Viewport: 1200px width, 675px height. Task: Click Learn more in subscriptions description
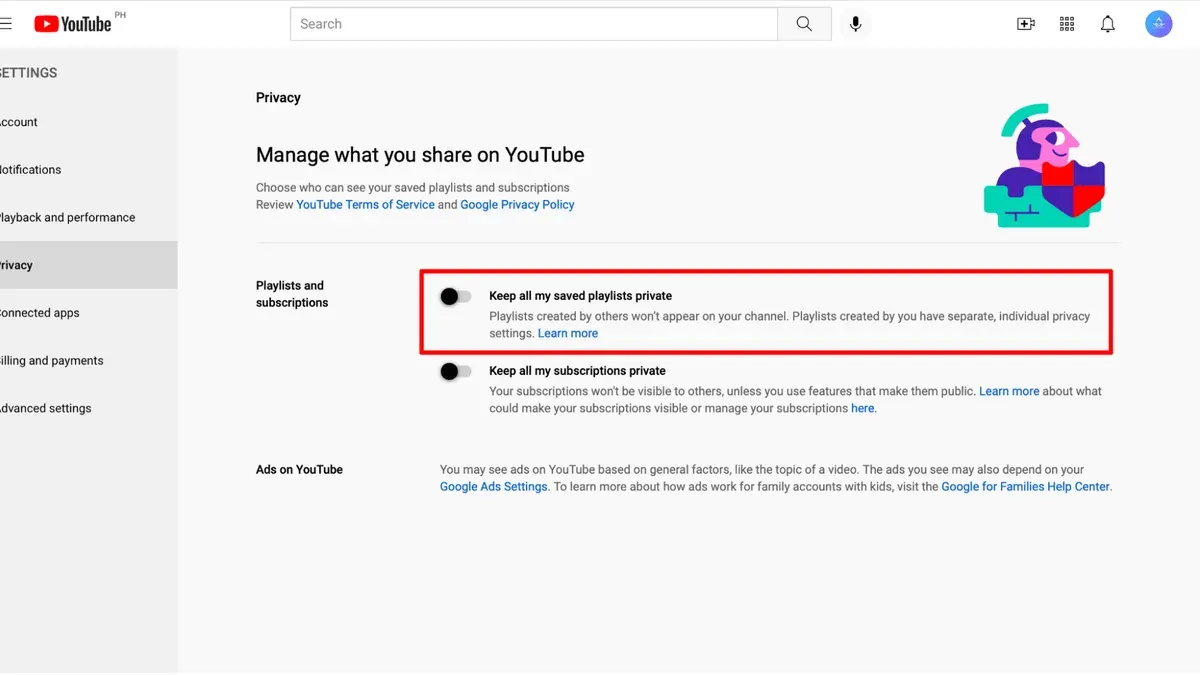(x=1009, y=391)
